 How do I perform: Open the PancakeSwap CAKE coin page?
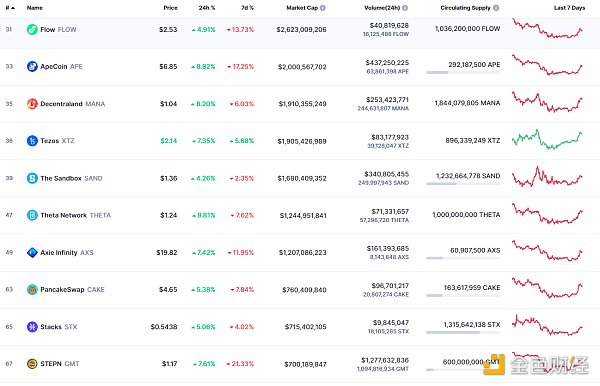pos(72,290)
